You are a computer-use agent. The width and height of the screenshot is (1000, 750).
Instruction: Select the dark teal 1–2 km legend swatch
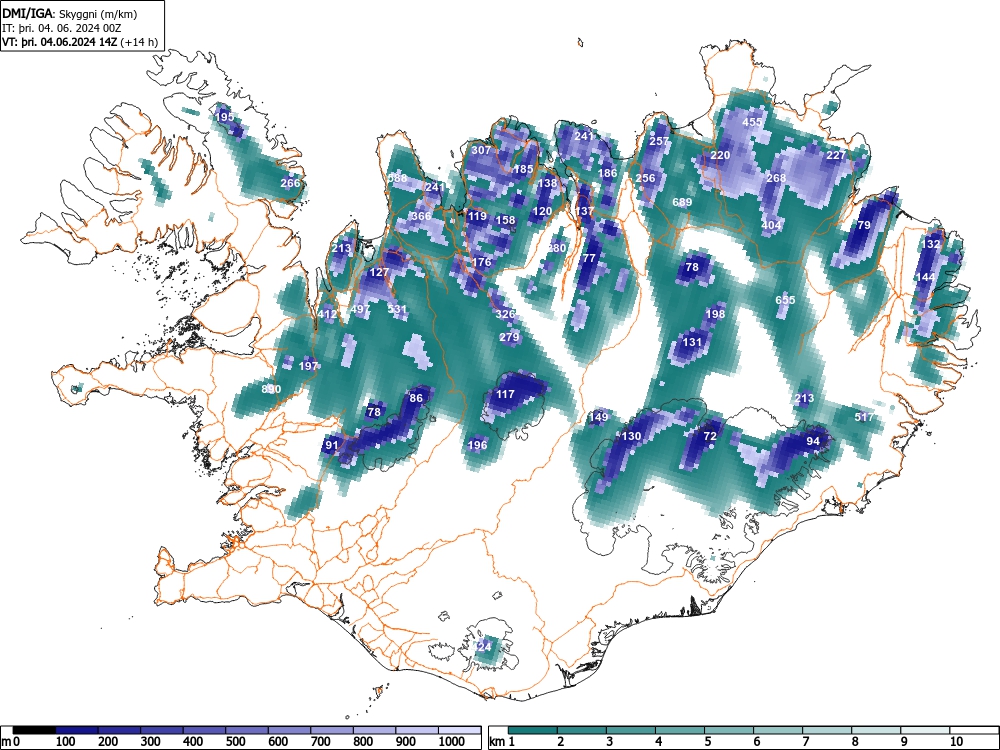point(533,730)
